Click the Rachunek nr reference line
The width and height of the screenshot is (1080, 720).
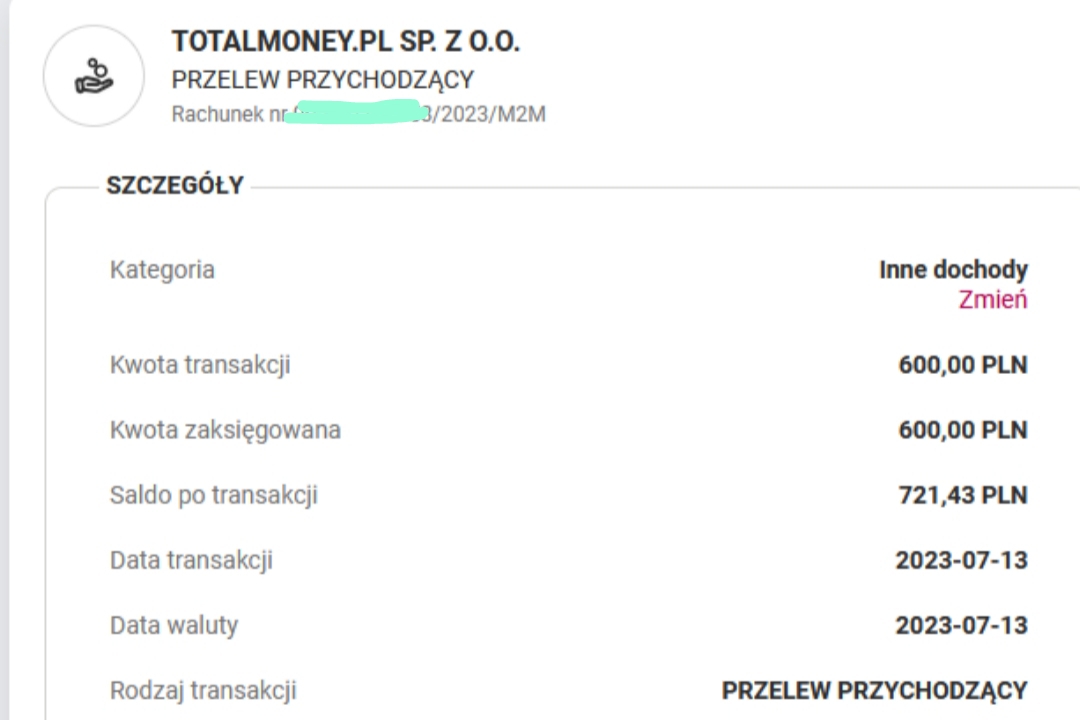[358, 114]
